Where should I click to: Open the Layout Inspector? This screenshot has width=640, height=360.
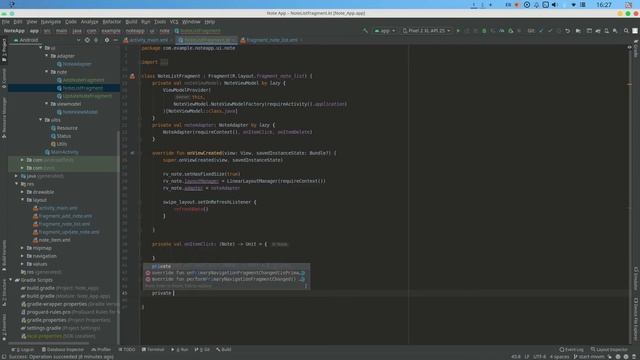pyautogui.click(x=609, y=350)
